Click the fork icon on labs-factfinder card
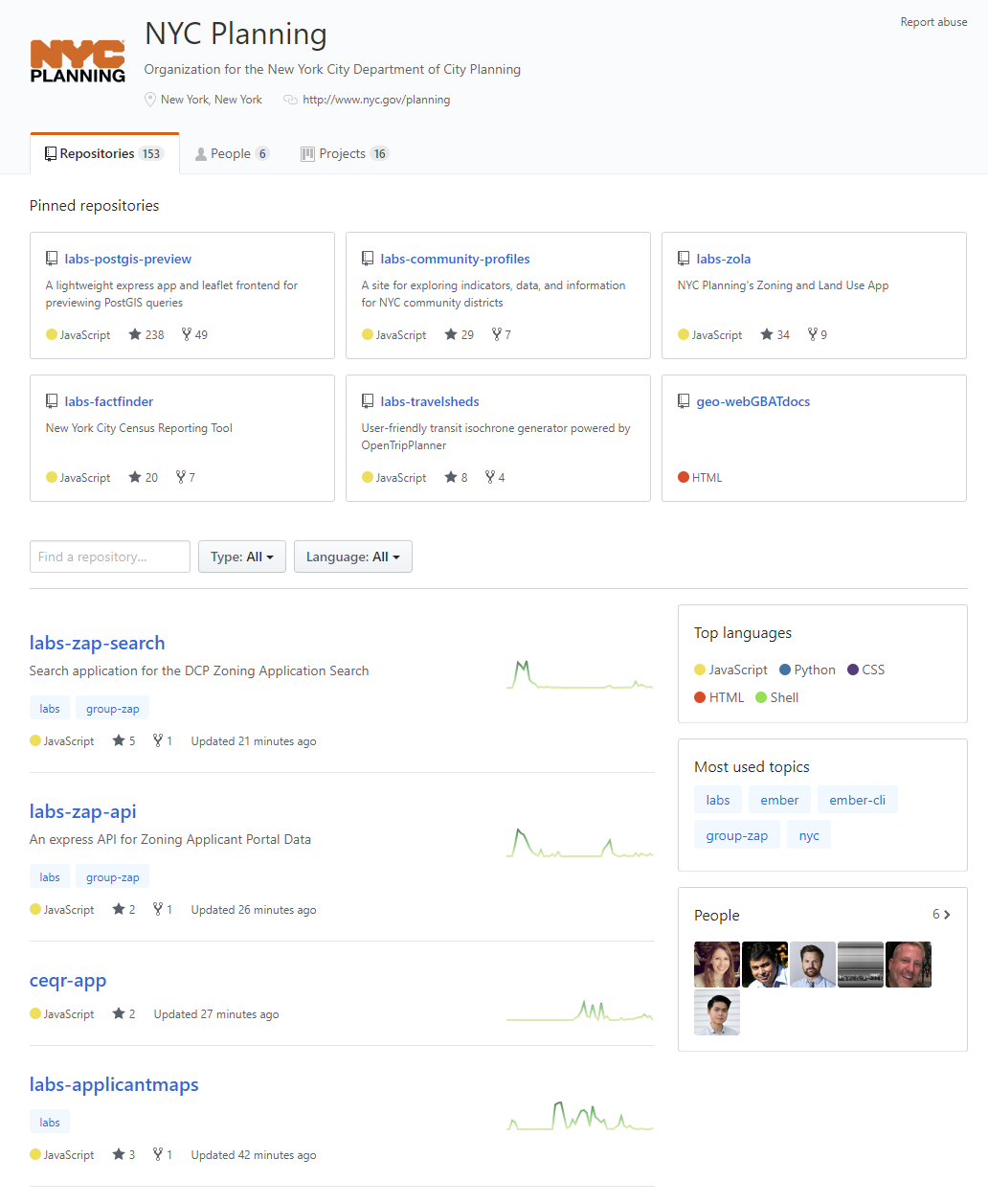 point(181,477)
